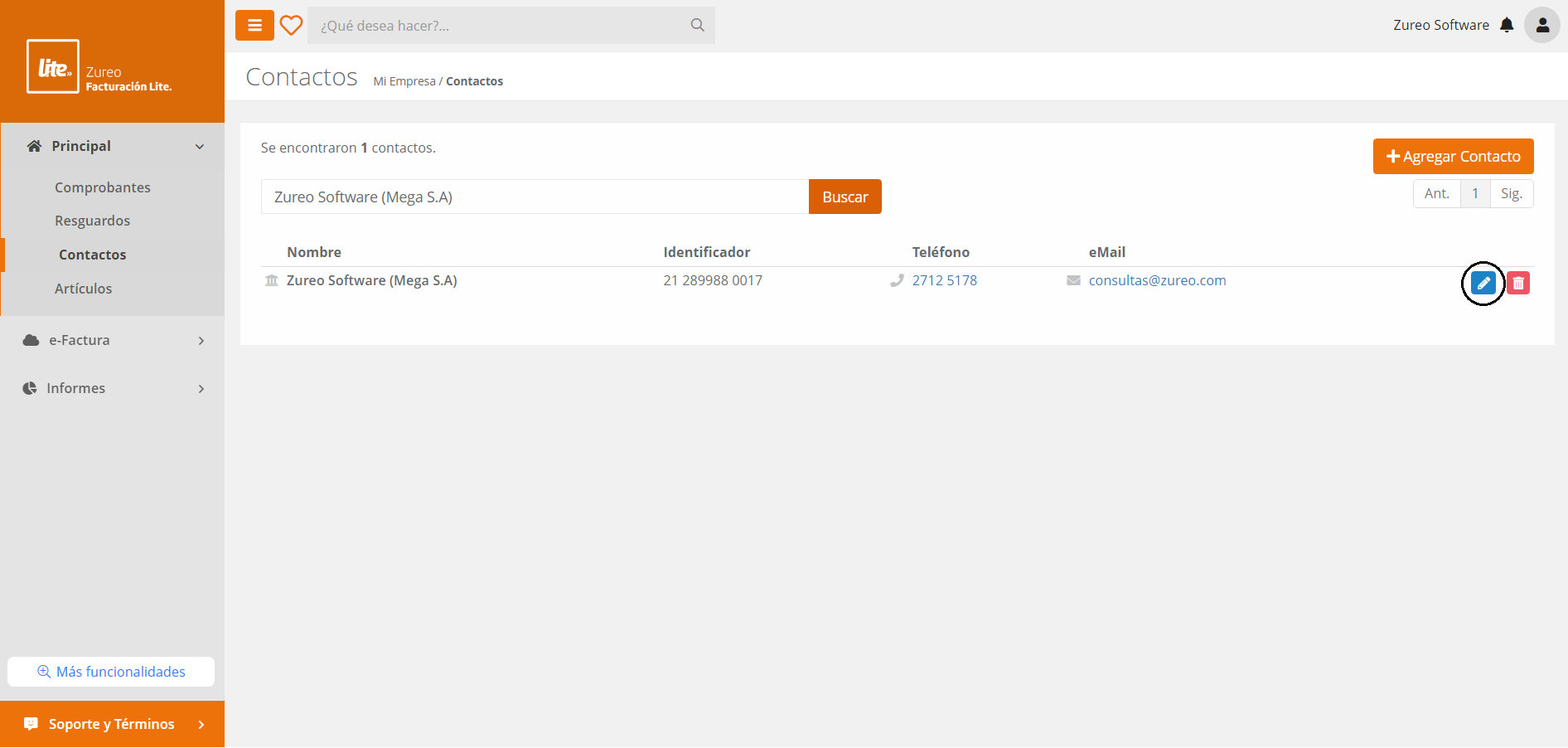Click the Nombre column header
The width and height of the screenshot is (1568, 748).
click(x=314, y=252)
